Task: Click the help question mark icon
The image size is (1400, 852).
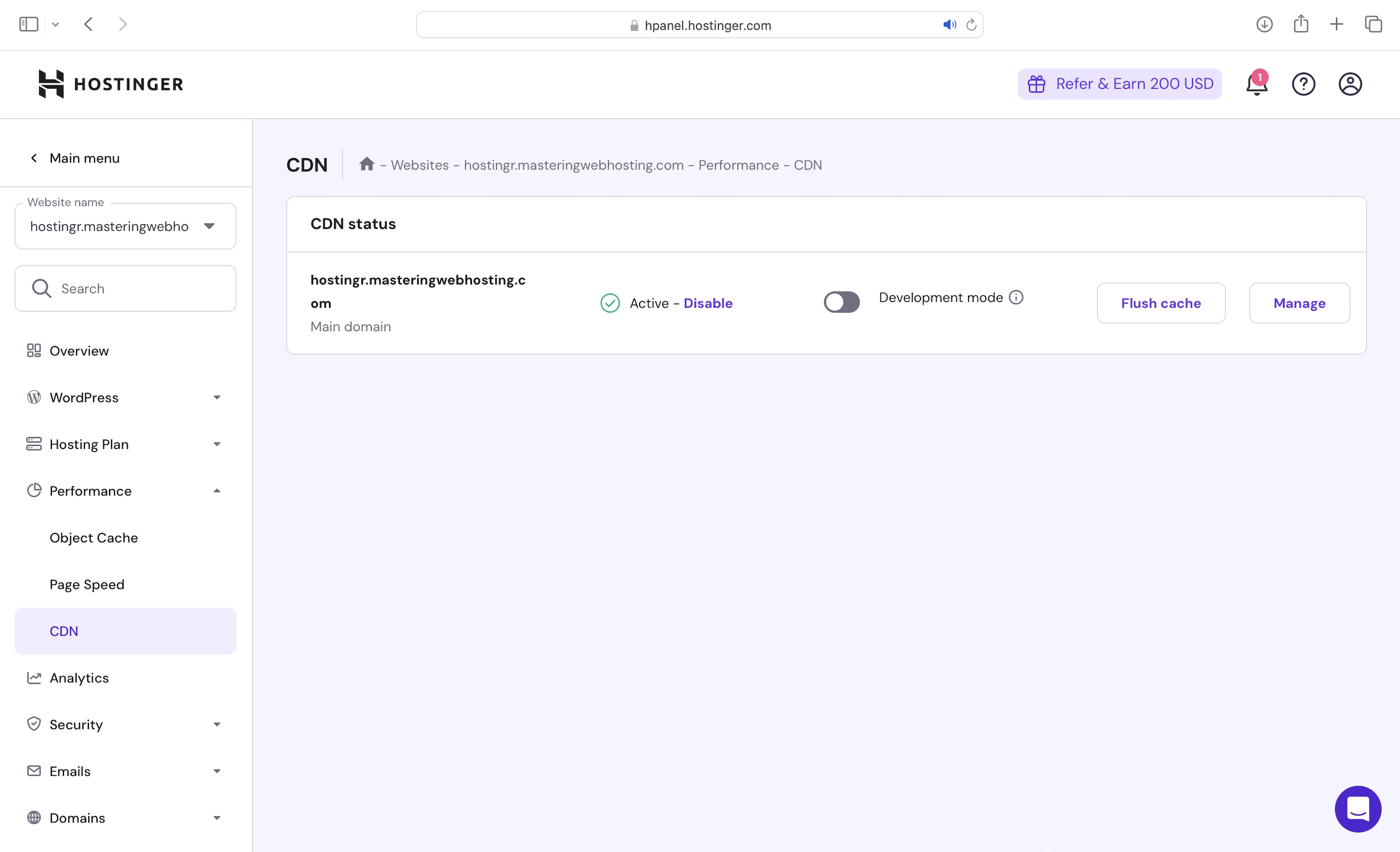Action: coord(1303,84)
